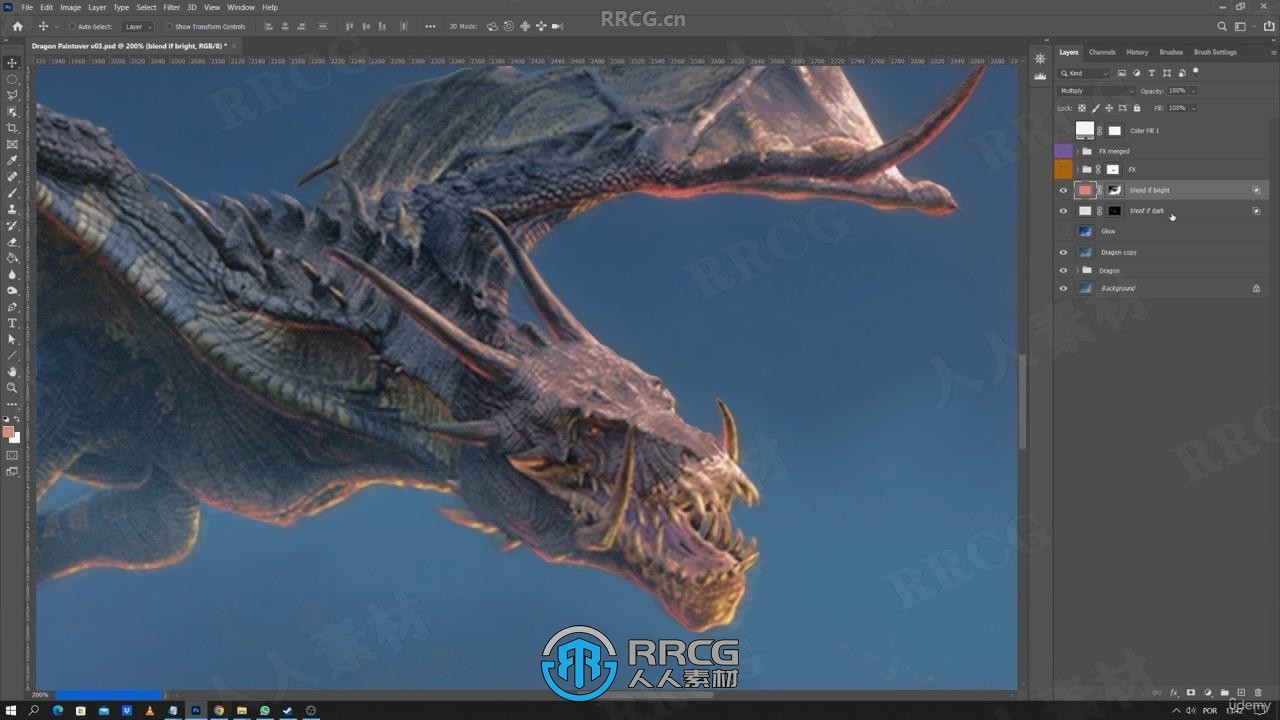Select the History Brush tool
Screen dimensions: 1280x720
point(12,226)
